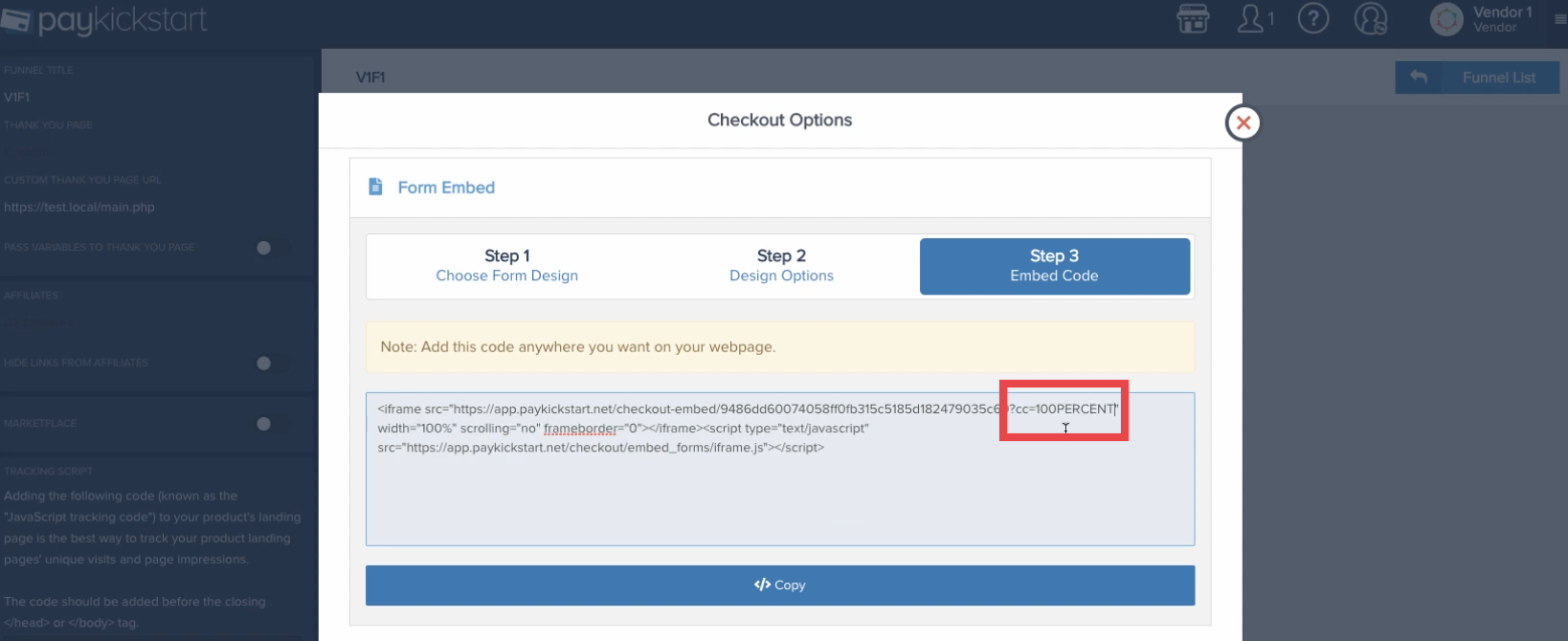Click the Vendor 1 account name
1568x641 pixels.
point(1503,11)
